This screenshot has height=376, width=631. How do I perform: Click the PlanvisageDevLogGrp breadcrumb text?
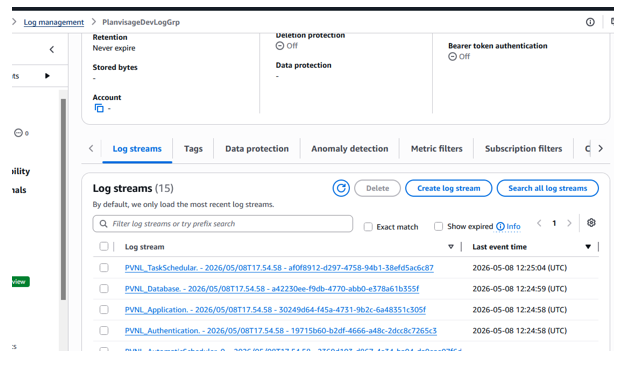[x=141, y=22]
